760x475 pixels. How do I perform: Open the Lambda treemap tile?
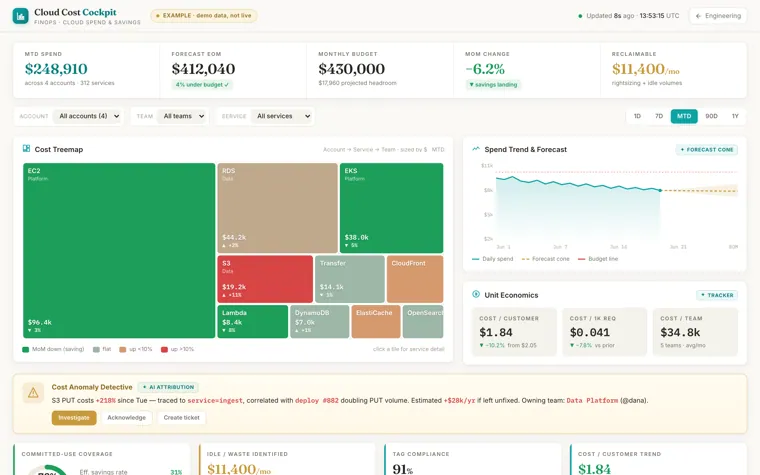click(x=253, y=321)
